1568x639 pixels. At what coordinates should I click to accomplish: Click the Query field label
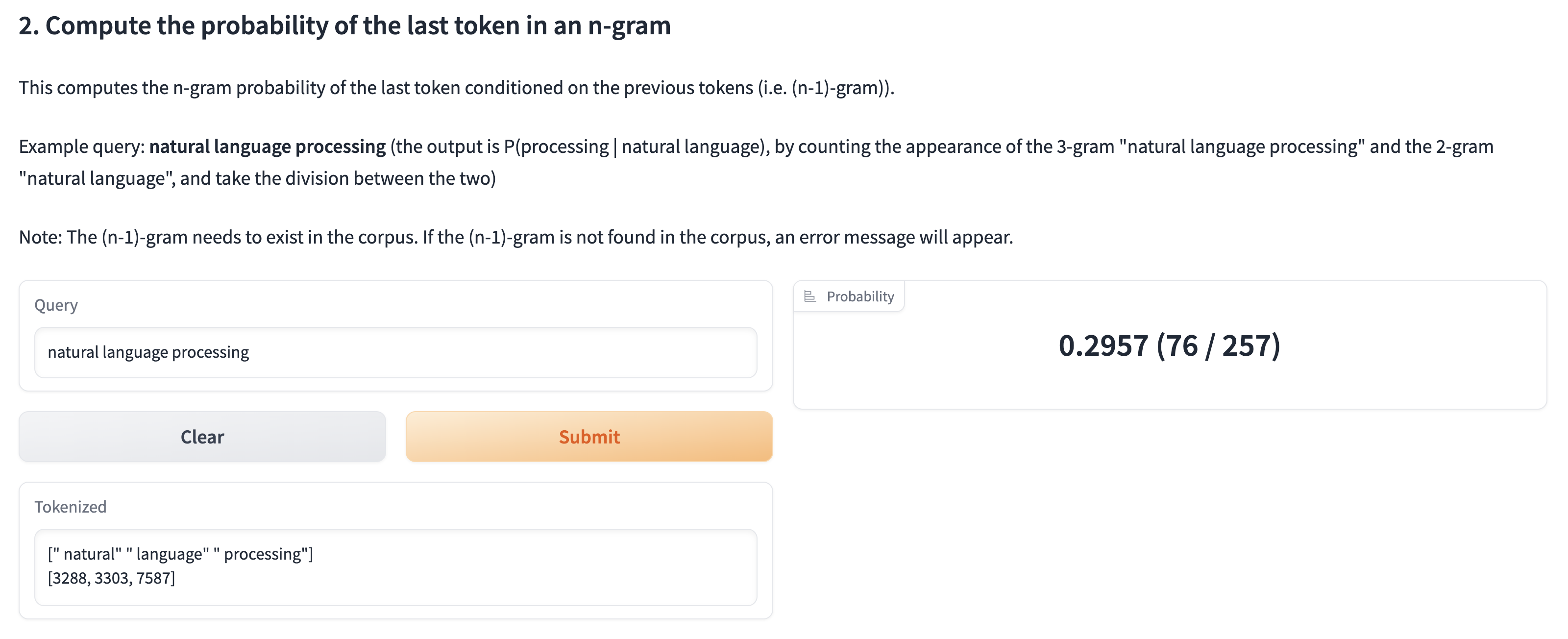coord(56,305)
